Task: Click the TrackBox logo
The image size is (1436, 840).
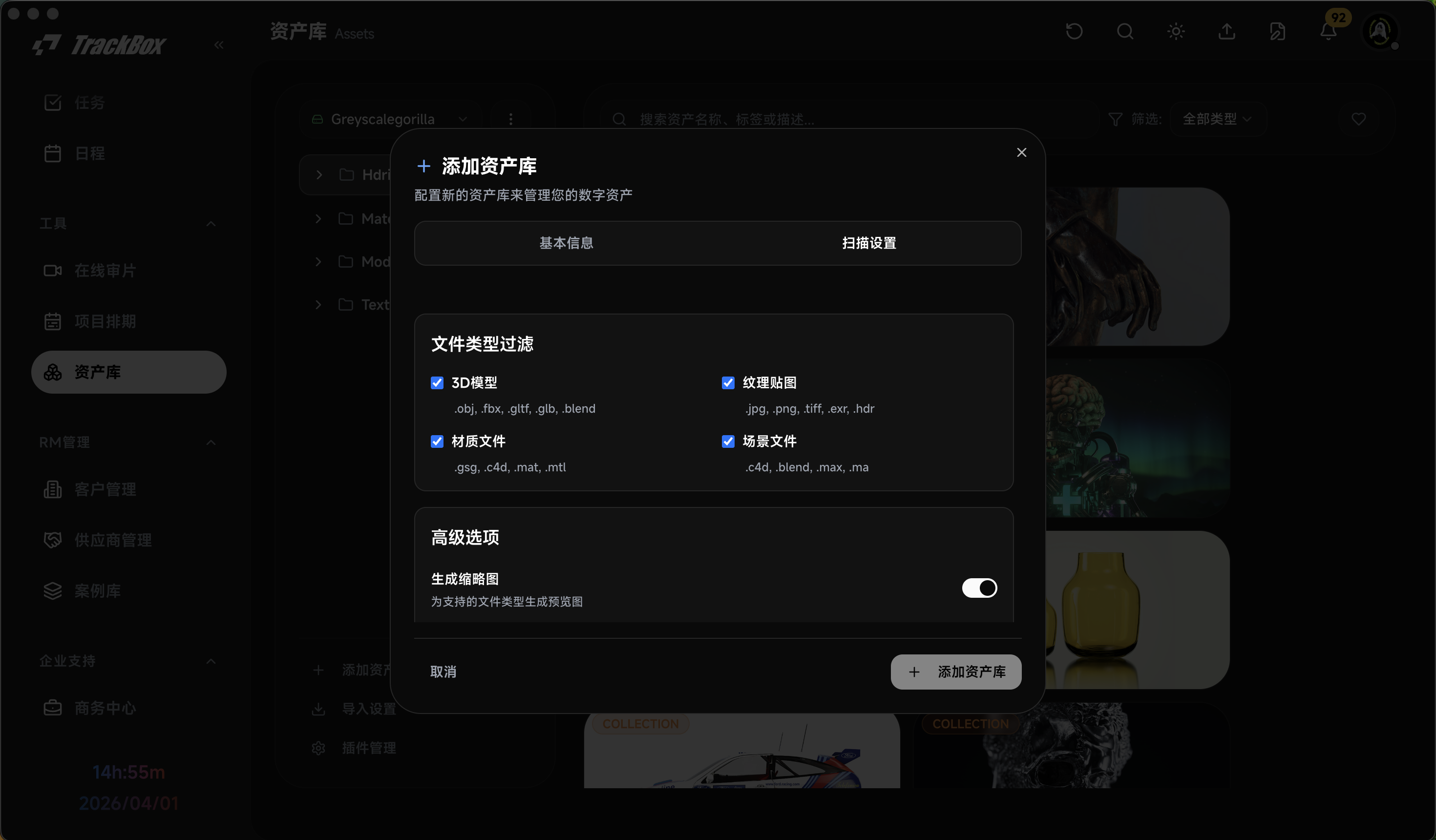Action: pyautogui.click(x=99, y=45)
